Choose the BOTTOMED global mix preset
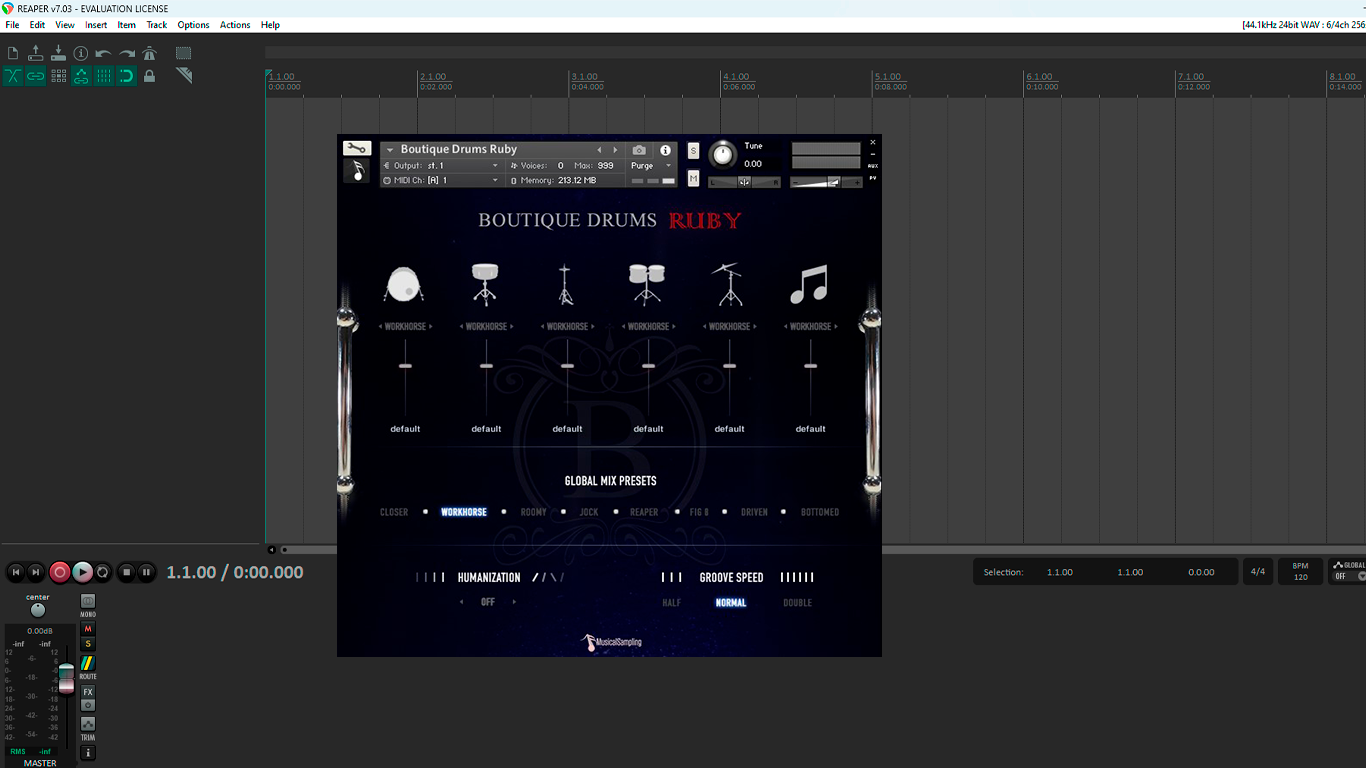Screen dimensions: 1366x768 [820, 512]
